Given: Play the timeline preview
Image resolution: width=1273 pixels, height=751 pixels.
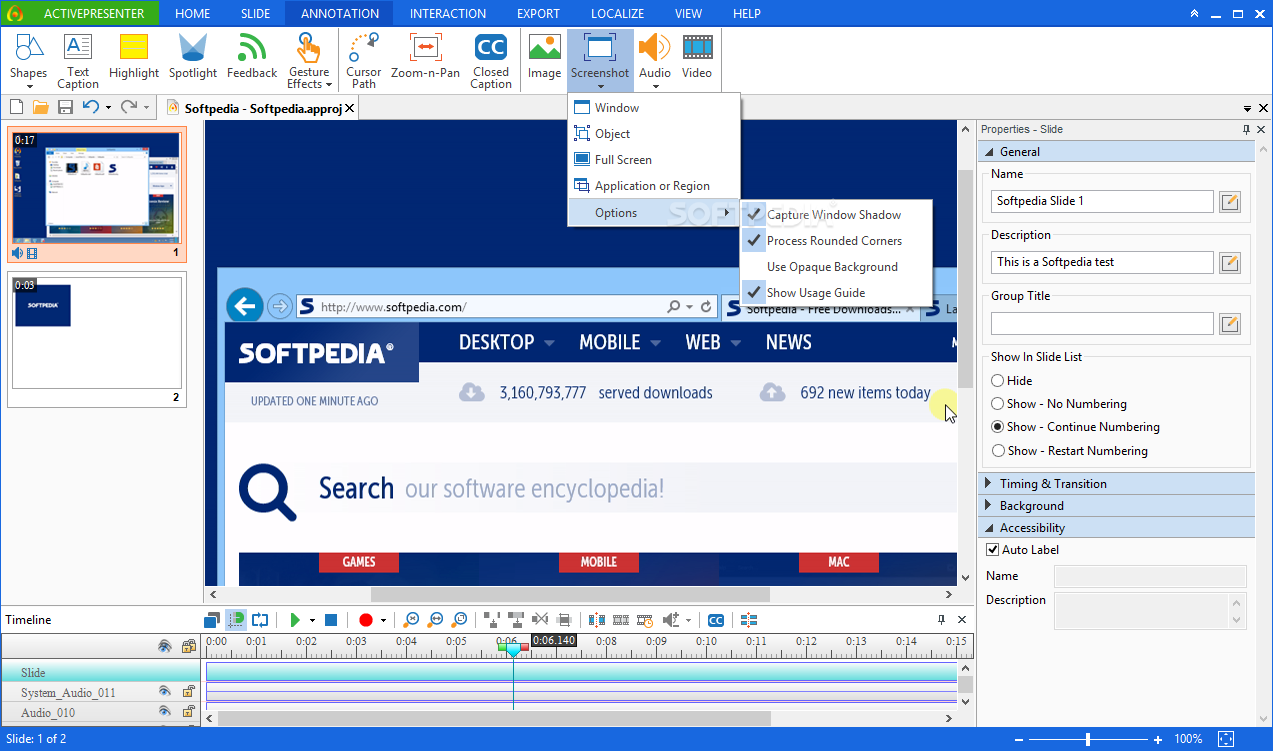Looking at the screenshot, I should click(x=295, y=620).
